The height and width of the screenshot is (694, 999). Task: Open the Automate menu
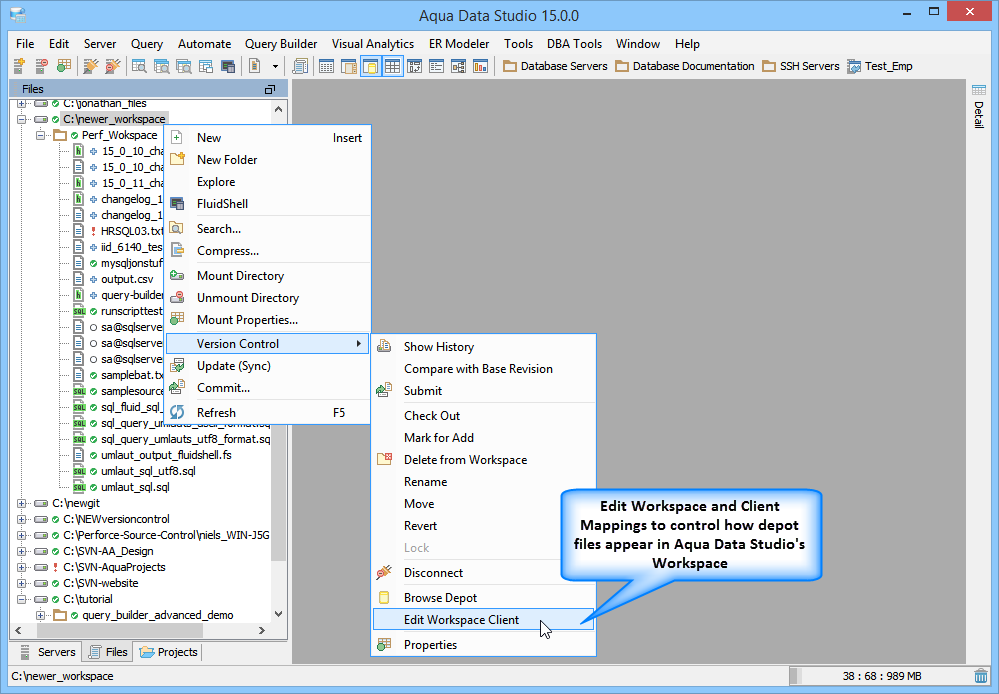pyautogui.click(x=205, y=44)
